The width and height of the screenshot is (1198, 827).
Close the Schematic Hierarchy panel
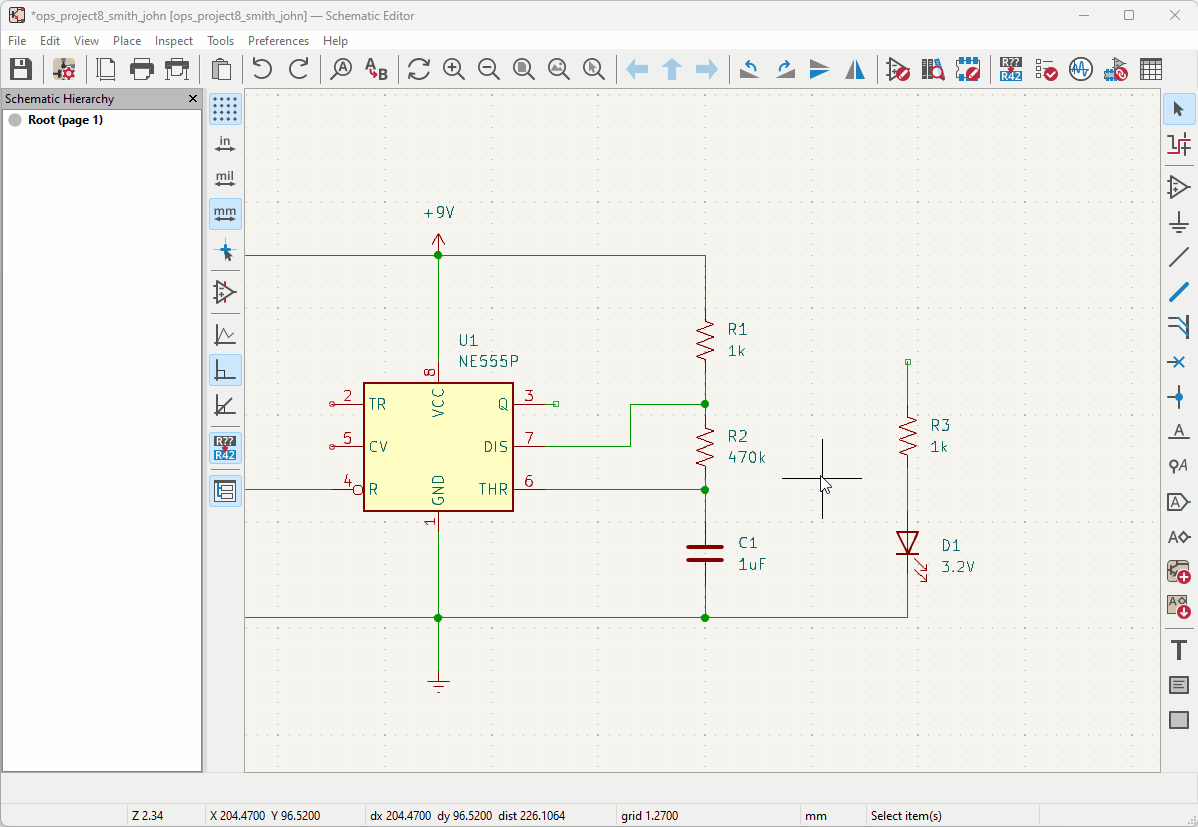coord(193,99)
